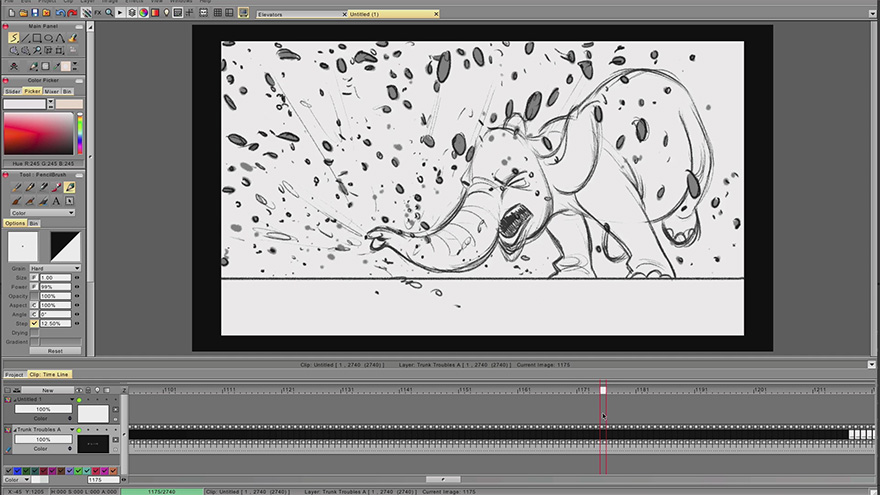Click the B pen color swatch beside hex field
The image size is (880, 495).
point(69,104)
